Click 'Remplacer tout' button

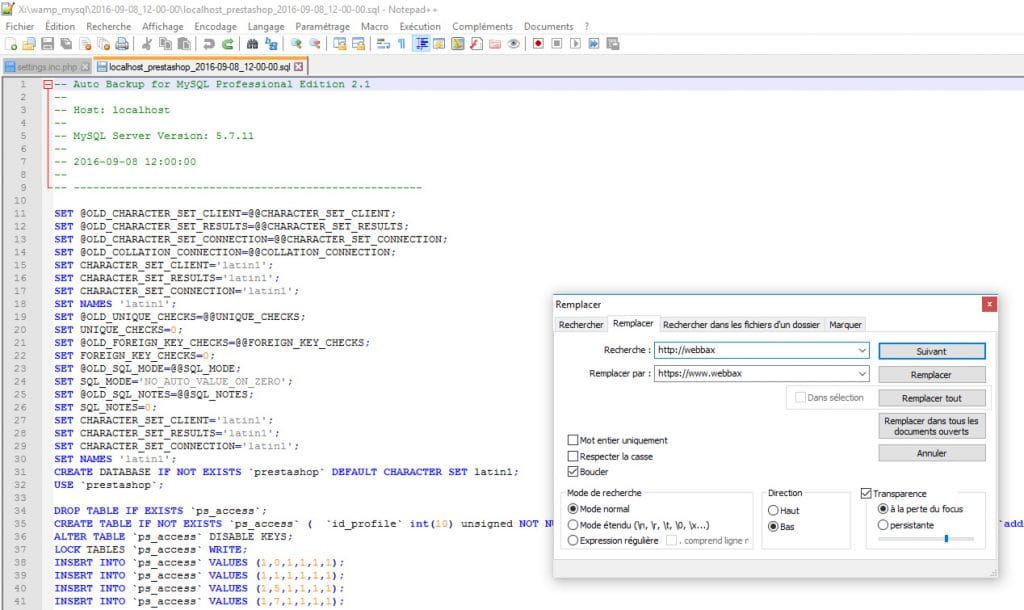[x=931, y=398]
